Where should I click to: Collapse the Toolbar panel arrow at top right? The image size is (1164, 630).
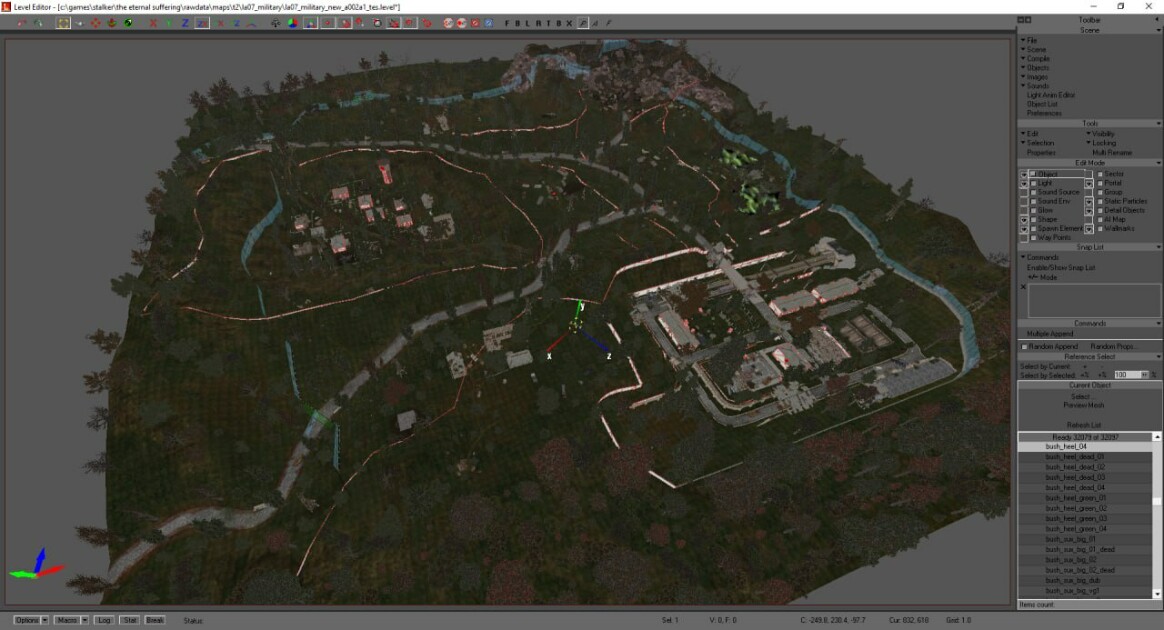[x=1158, y=20]
